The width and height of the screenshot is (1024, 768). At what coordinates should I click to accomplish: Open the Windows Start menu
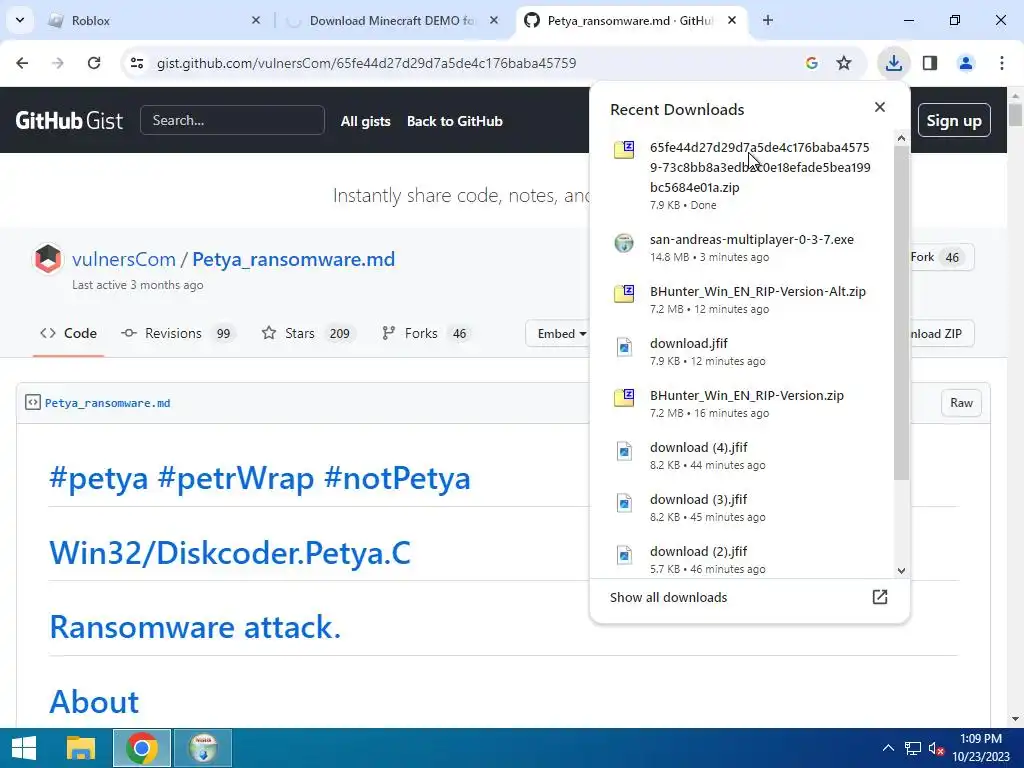coord(24,748)
